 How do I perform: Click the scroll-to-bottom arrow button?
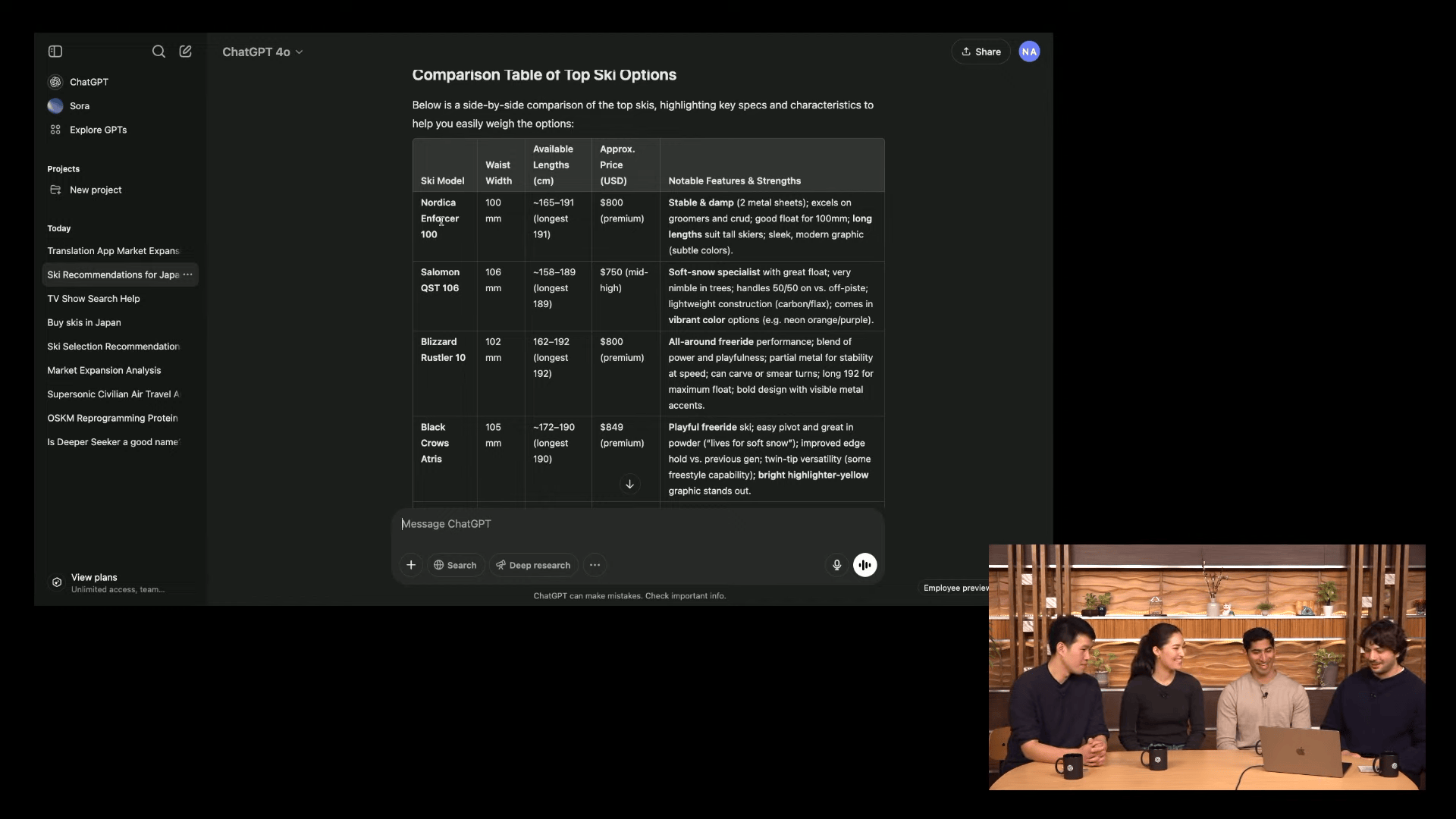pyautogui.click(x=629, y=484)
